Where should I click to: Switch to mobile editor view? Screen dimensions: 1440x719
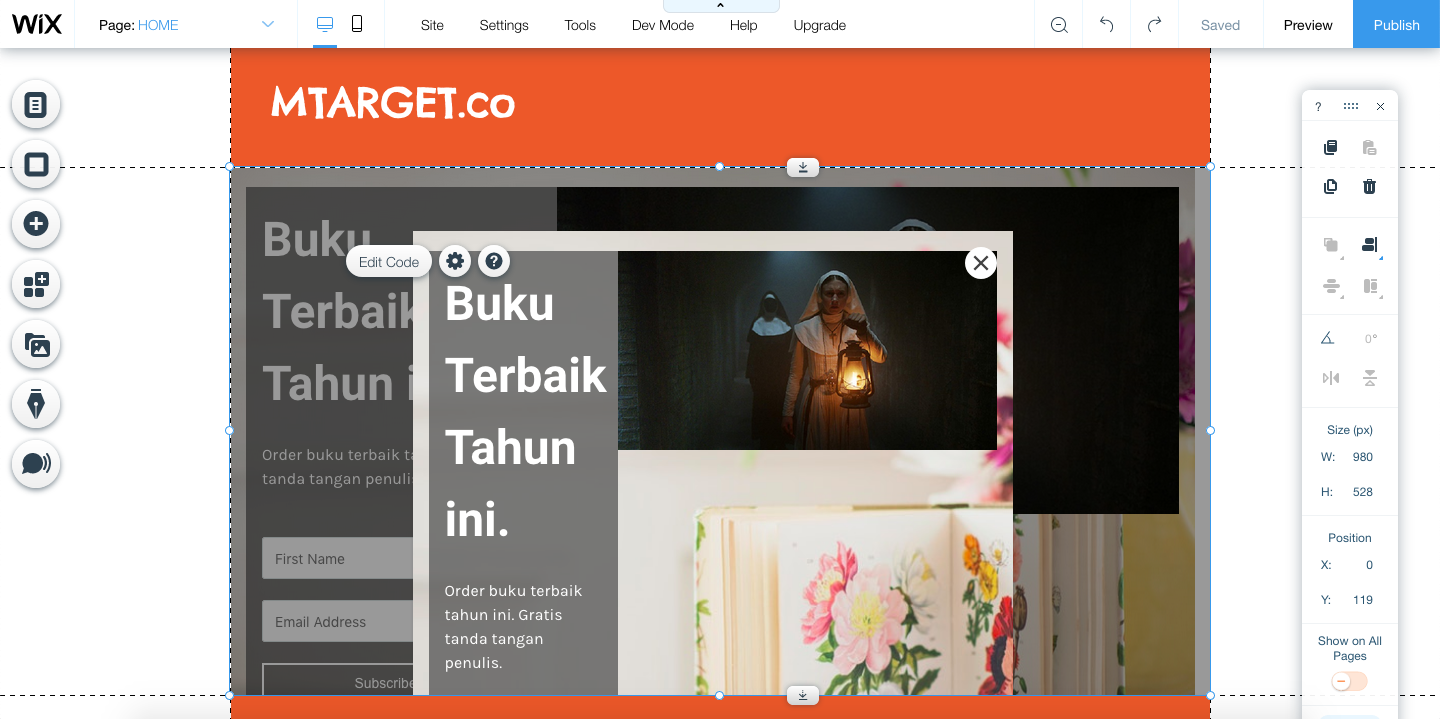[357, 24]
